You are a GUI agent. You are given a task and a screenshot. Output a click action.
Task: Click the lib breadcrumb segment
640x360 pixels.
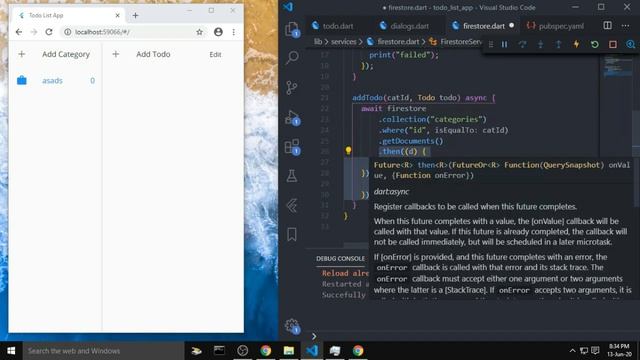tap(318, 42)
